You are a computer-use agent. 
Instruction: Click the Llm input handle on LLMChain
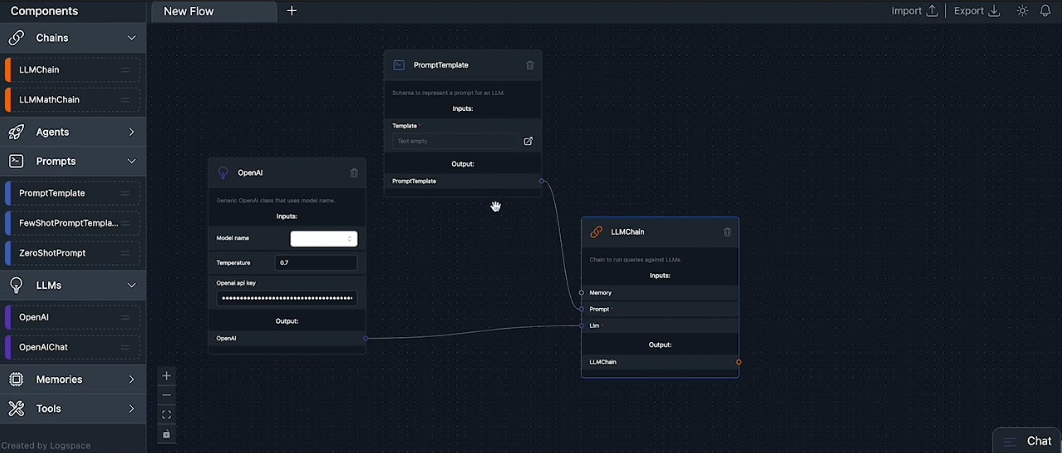point(581,326)
